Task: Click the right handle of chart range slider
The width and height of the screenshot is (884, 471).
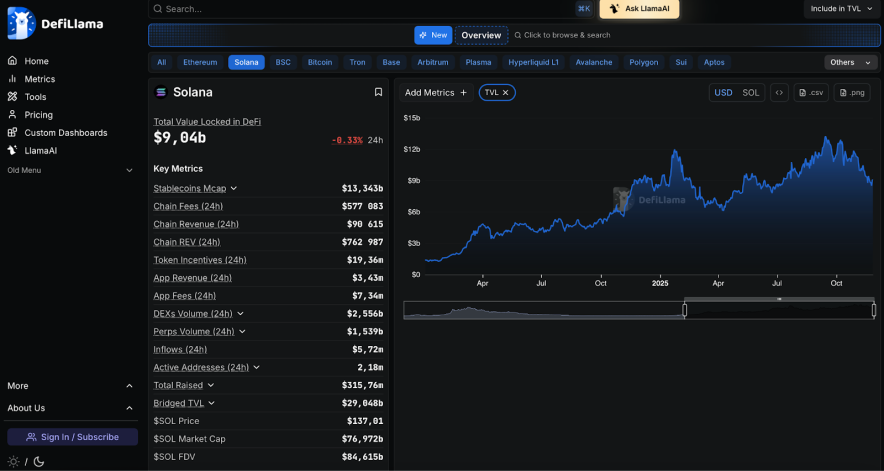Action: pyautogui.click(x=873, y=310)
